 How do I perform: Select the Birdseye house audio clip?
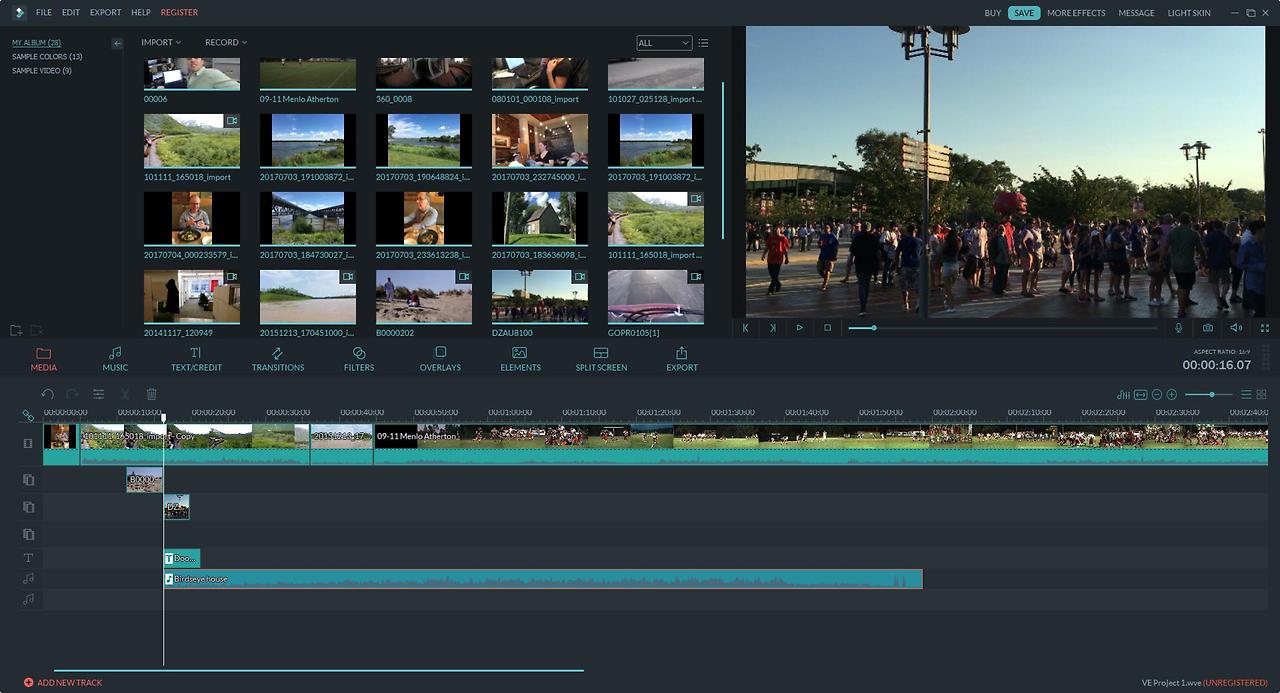(543, 579)
